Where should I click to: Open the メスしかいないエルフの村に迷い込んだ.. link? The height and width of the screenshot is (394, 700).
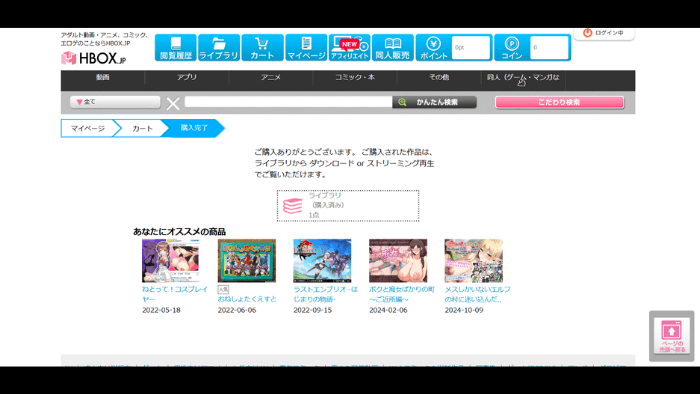click(x=477, y=294)
